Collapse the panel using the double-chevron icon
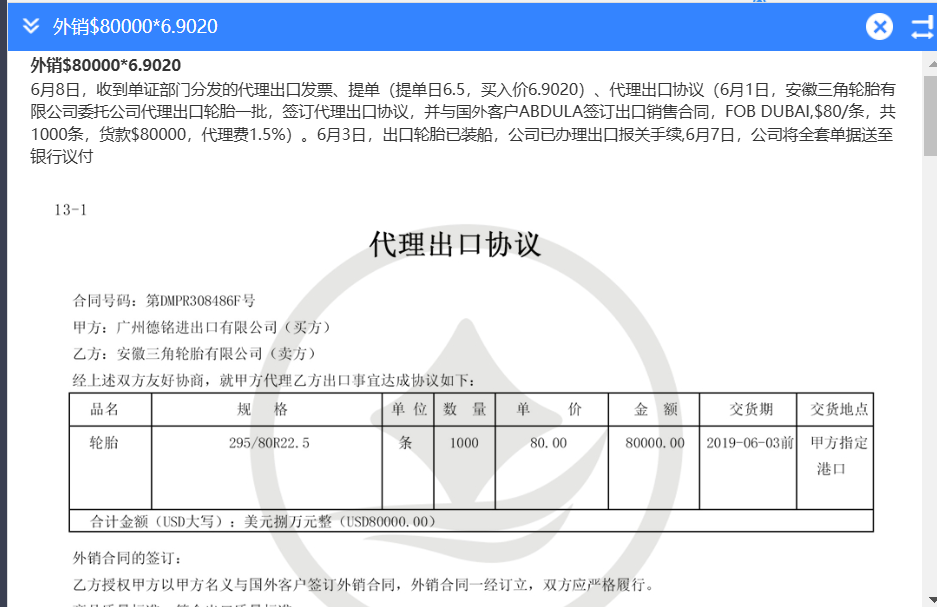The height and width of the screenshot is (607, 937). pyautogui.click(x=30, y=26)
